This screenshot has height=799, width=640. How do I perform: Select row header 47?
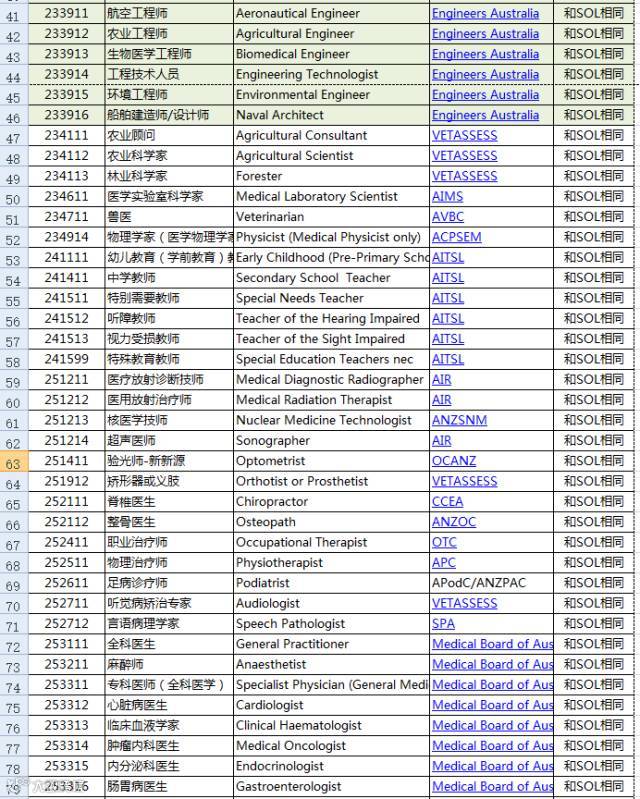[14, 138]
